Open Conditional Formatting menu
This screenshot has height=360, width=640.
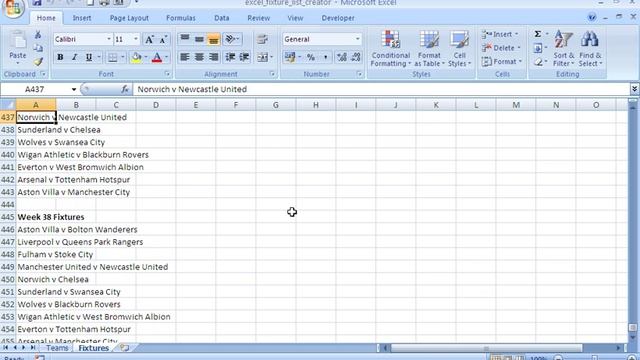[x=391, y=49]
